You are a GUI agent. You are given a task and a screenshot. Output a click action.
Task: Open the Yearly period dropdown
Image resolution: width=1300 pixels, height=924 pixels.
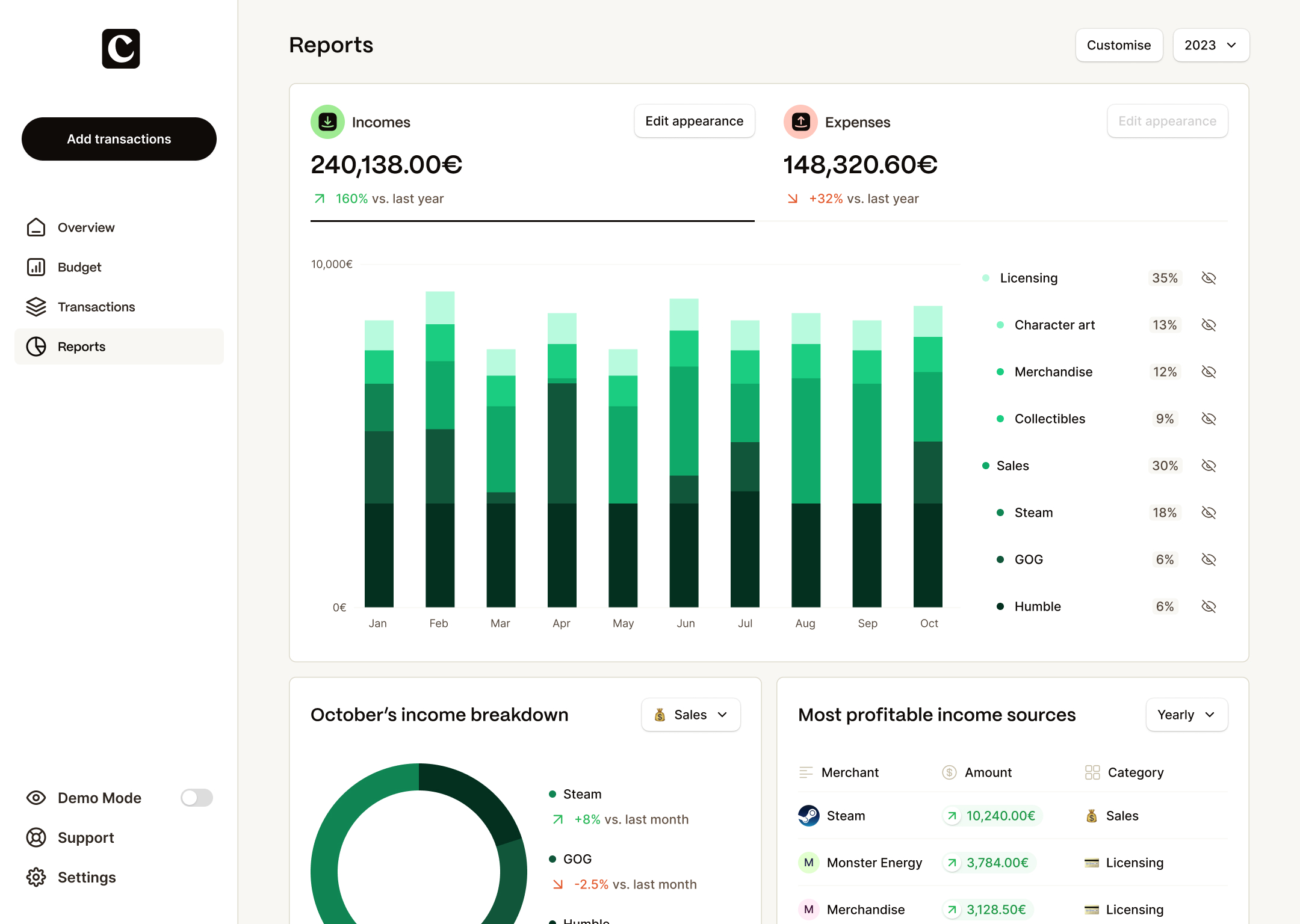pyautogui.click(x=1186, y=715)
